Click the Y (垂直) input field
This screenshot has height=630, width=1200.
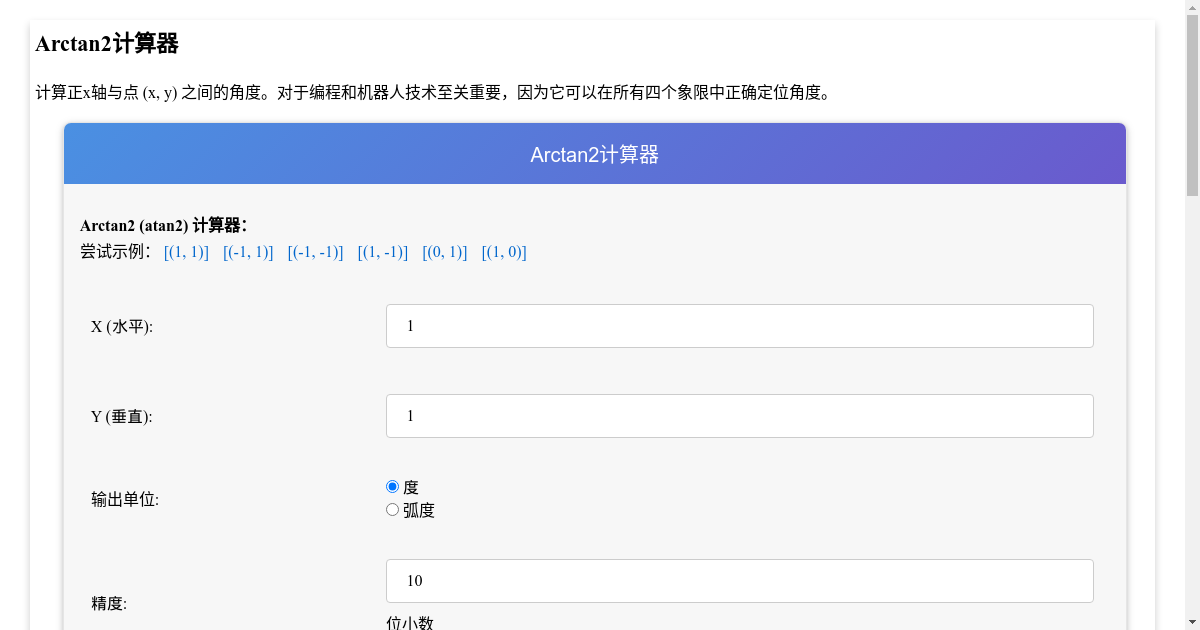(x=739, y=415)
